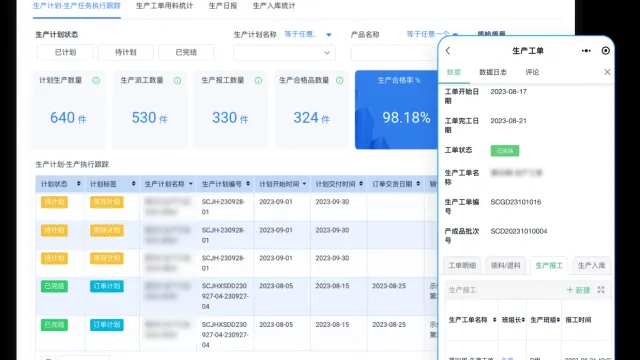Click the target circle icon in 生产工单 header

tap(606, 51)
